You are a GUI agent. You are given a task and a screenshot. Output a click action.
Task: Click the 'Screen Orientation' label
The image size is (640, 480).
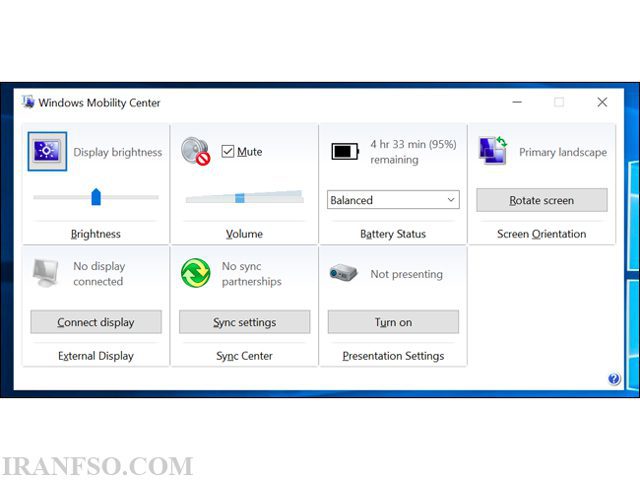click(541, 234)
